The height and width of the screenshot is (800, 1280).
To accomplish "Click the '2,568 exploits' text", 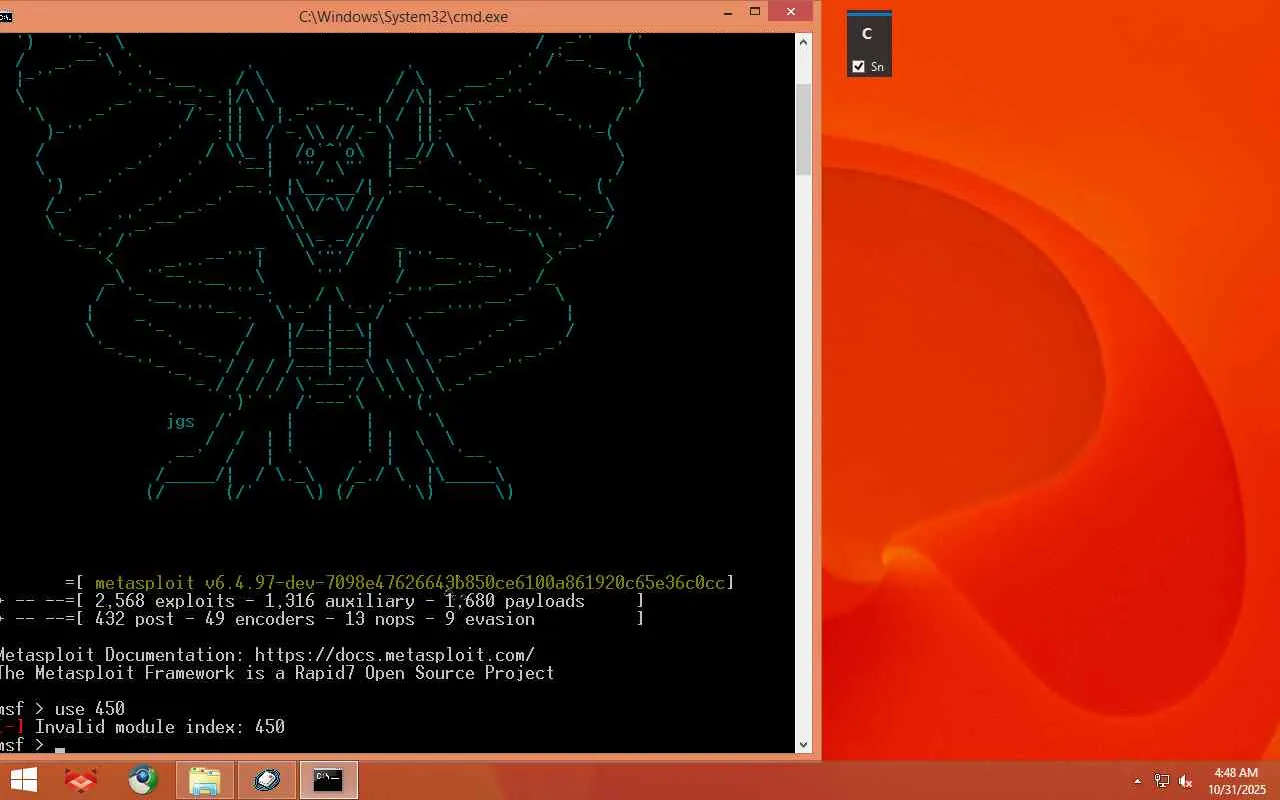I will click(165, 601).
